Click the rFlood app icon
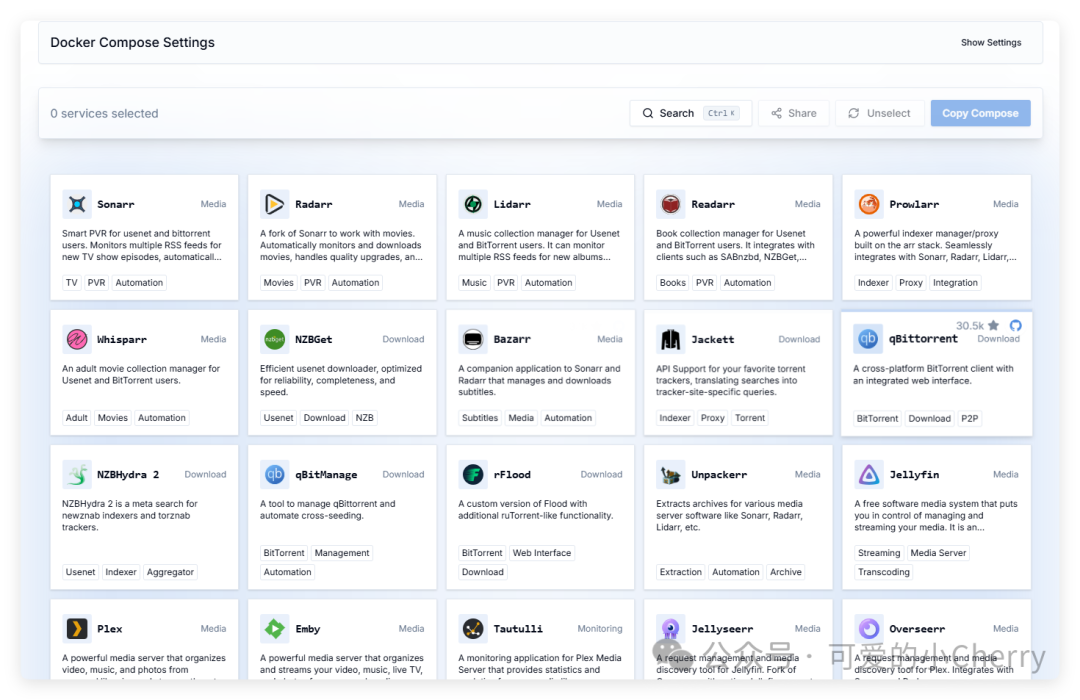The height and width of the screenshot is (700, 1080). coord(472,474)
